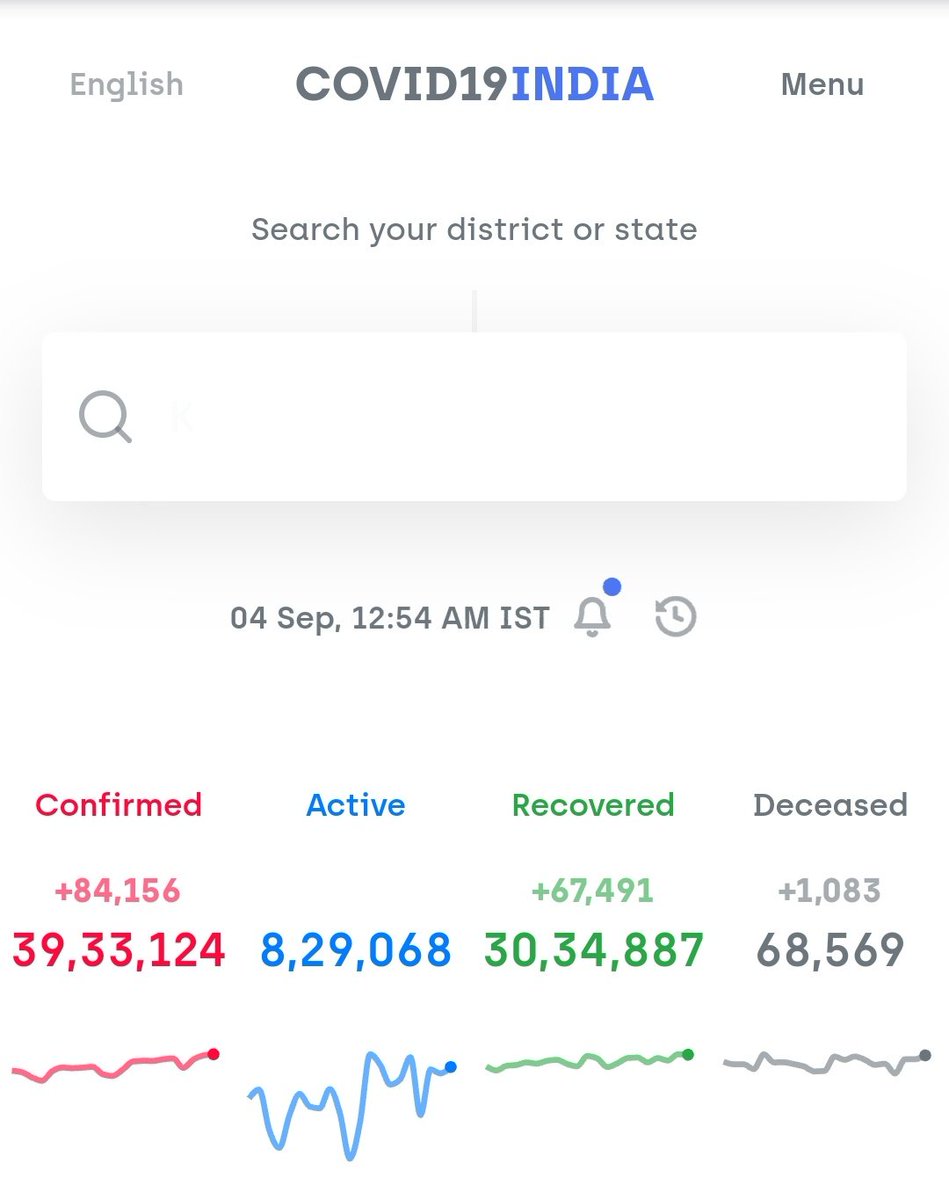The image size is (949, 1200).
Task: Click the +1,083 deceased increase
Action: pos(829,890)
